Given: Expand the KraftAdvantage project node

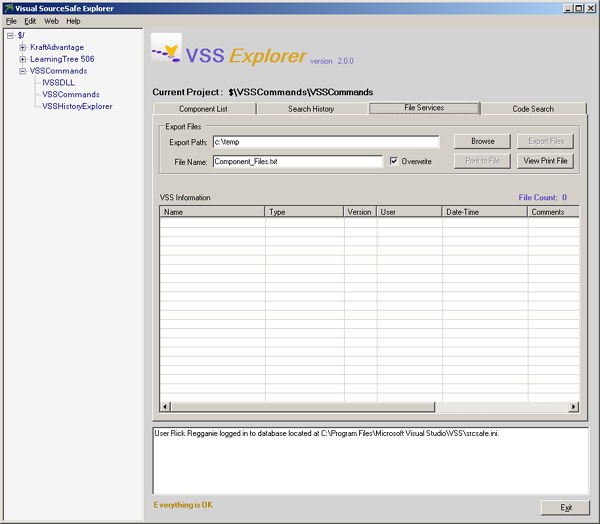Looking at the screenshot, I should click(x=23, y=47).
